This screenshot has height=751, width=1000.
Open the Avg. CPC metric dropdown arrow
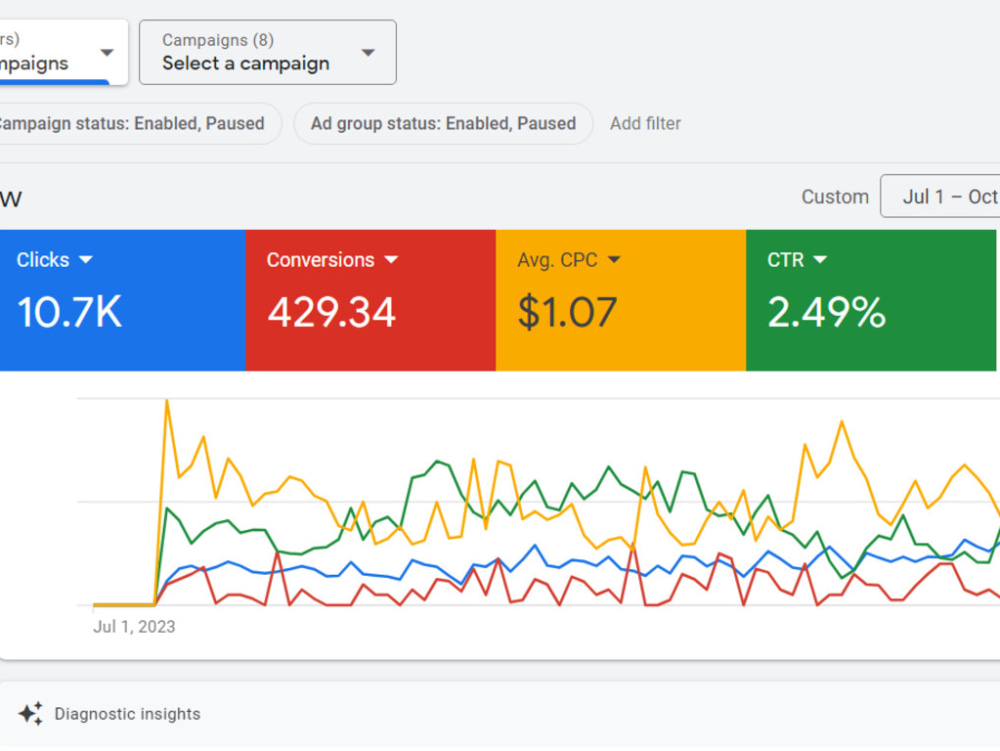[614, 259]
